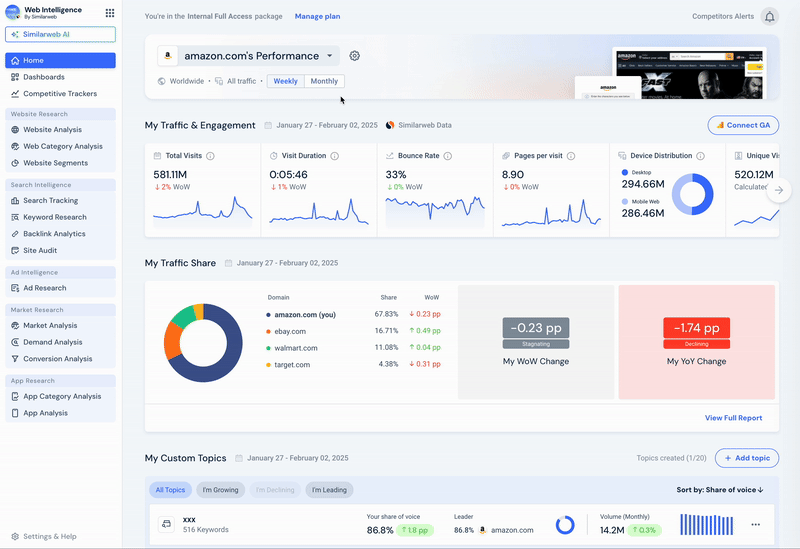Image resolution: width=800 pixels, height=549 pixels.
Task: Switch to the Monthly view
Action: pyautogui.click(x=324, y=81)
